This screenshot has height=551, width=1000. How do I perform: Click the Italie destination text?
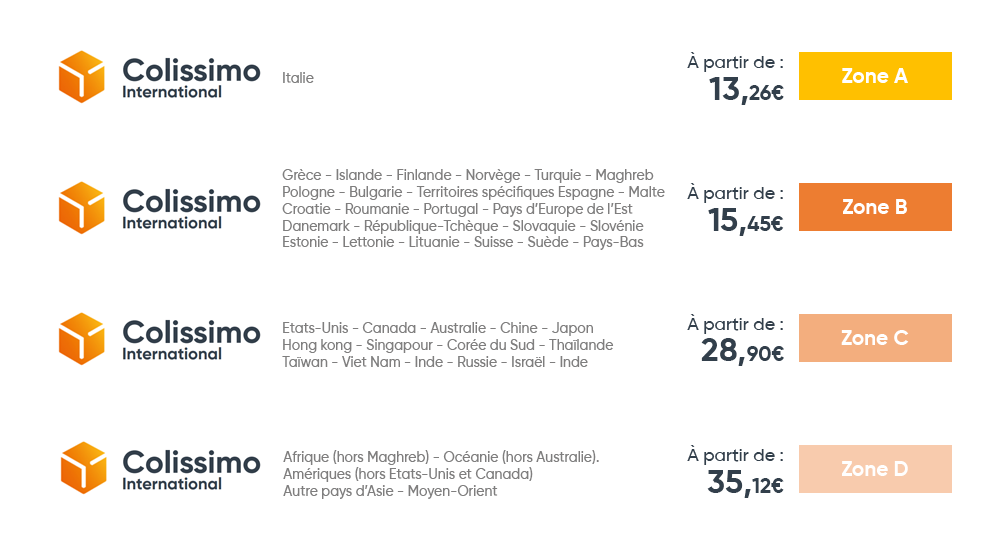tap(298, 78)
